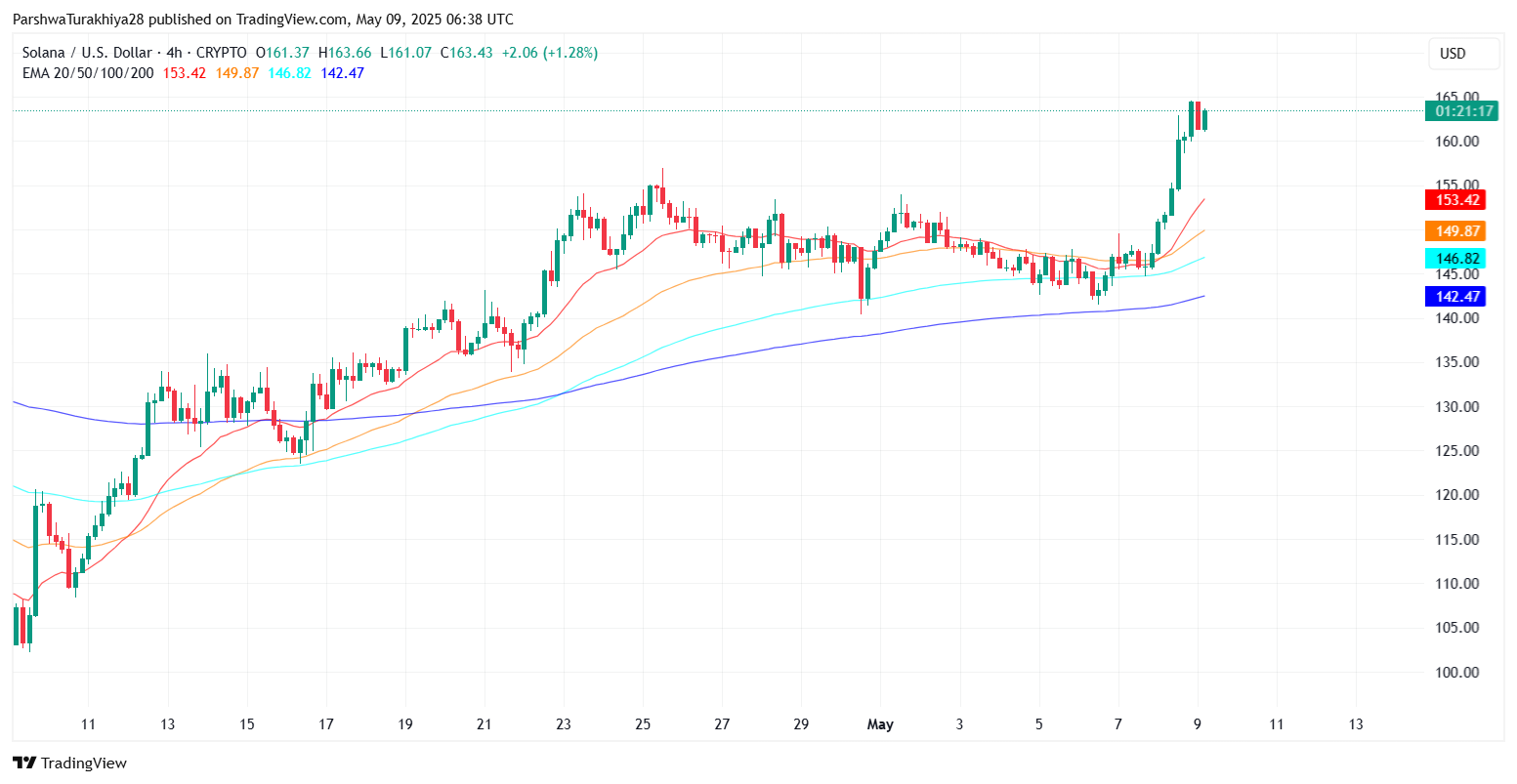Click the Solana / U.S. Dollar symbol title
Image resolution: width=1517 pixels, height=784 pixels.
87,53
